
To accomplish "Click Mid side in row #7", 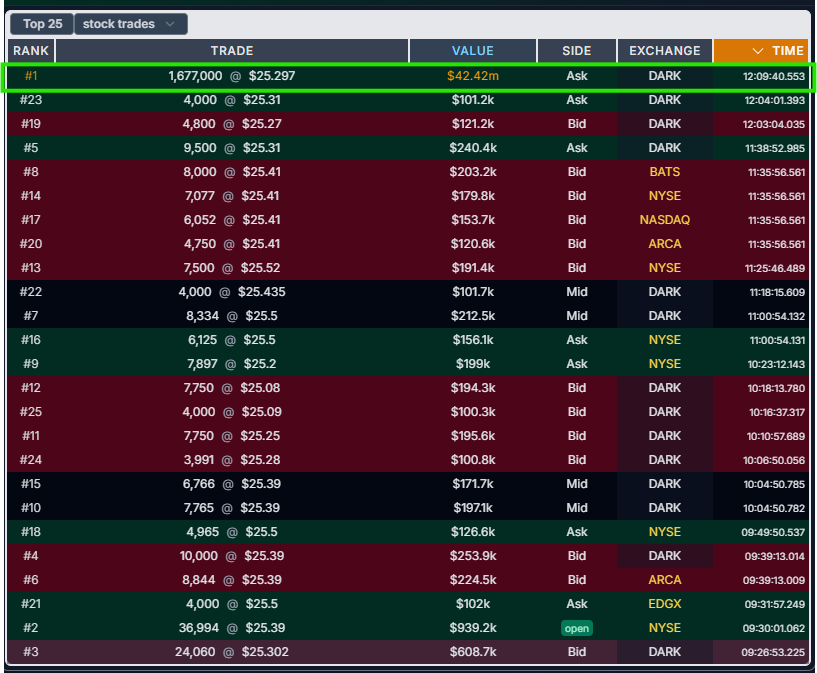I will click(577, 316).
